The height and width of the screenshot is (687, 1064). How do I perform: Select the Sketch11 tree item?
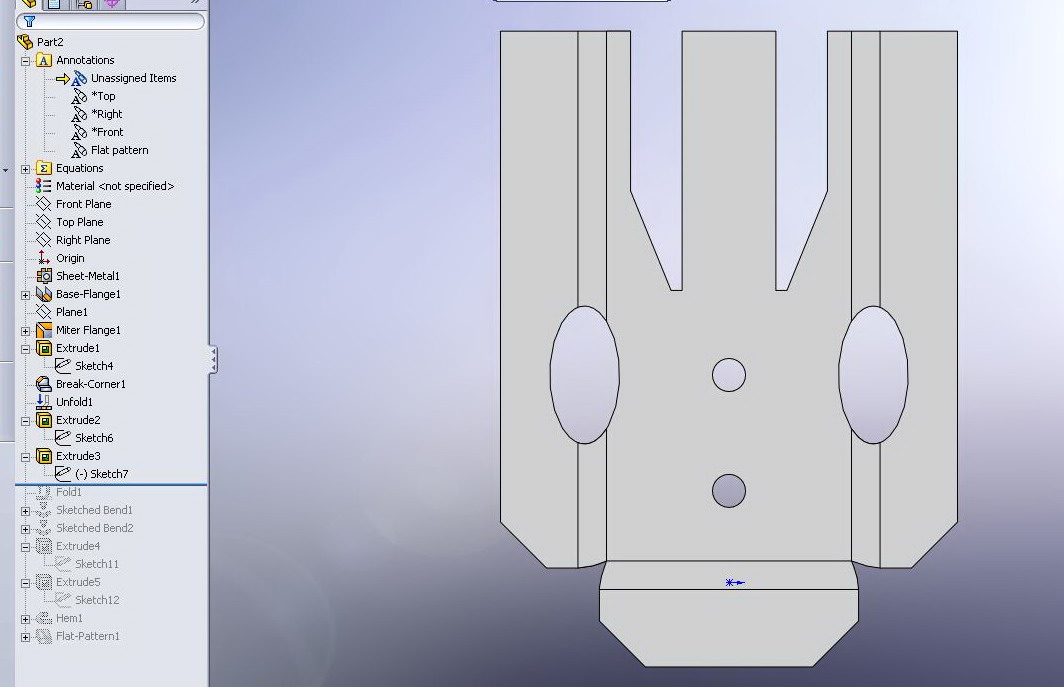tap(97, 564)
